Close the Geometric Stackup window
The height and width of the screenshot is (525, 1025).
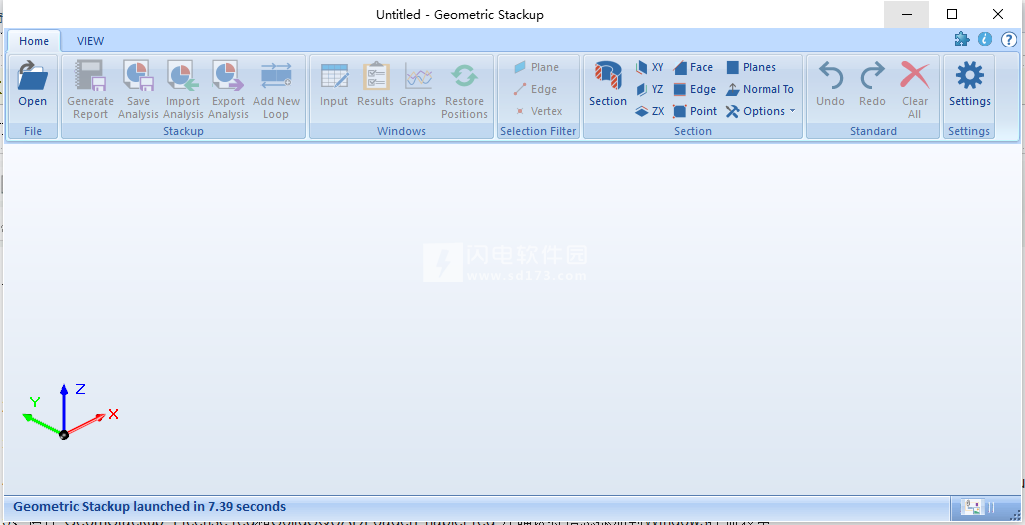998,14
